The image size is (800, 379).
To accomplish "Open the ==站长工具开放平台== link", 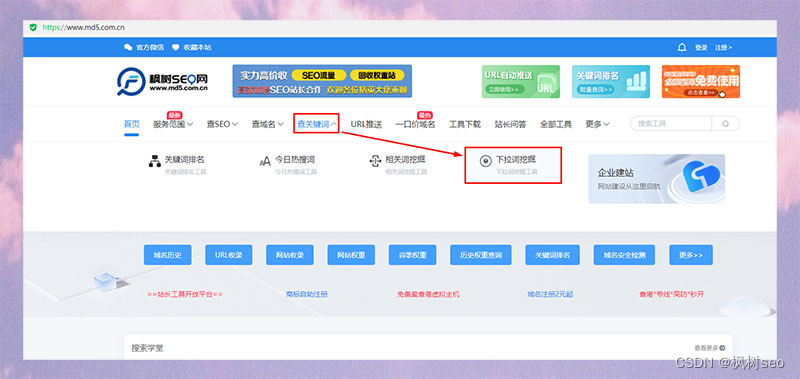I will click(x=185, y=294).
